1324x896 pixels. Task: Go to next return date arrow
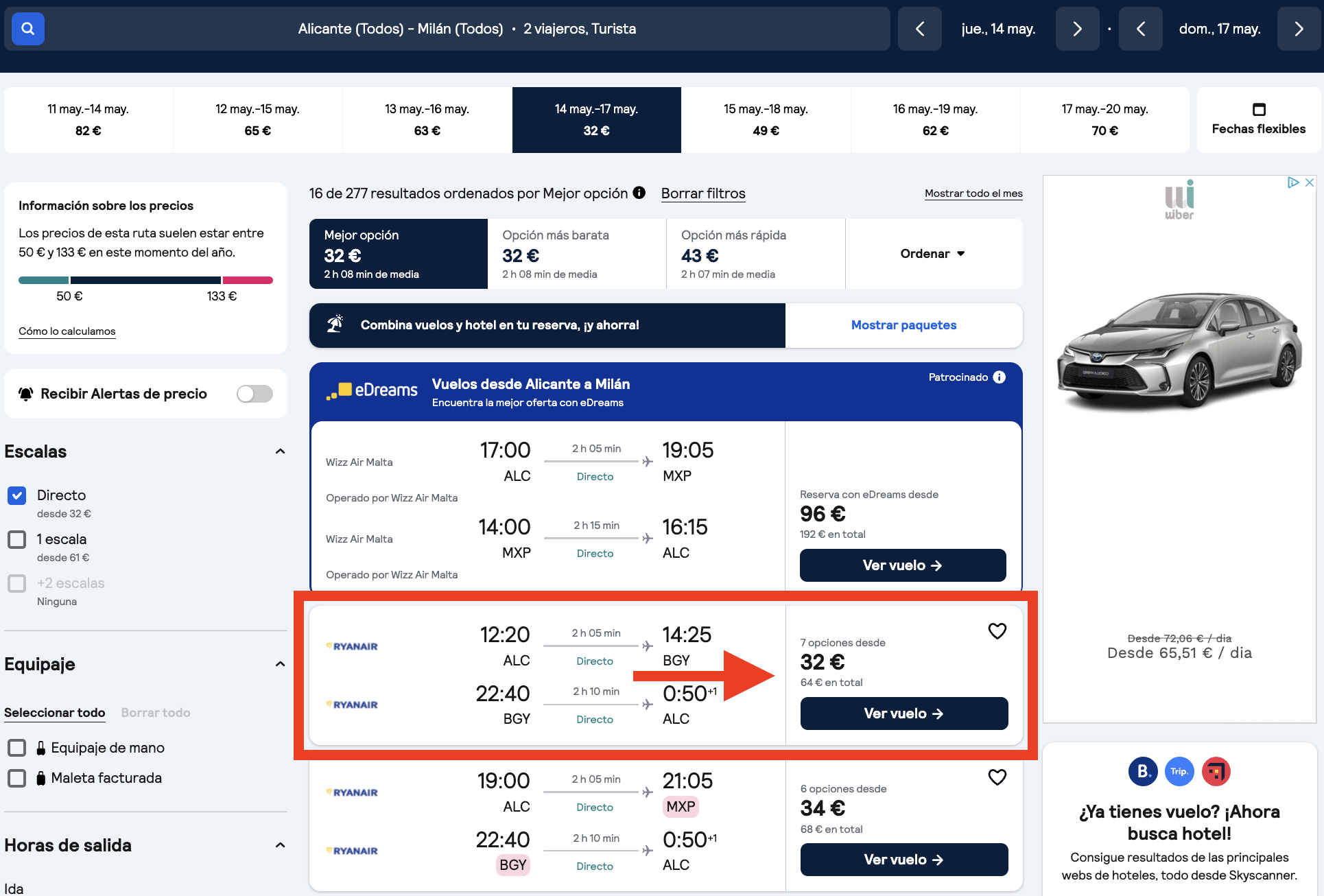pos(1299,29)
